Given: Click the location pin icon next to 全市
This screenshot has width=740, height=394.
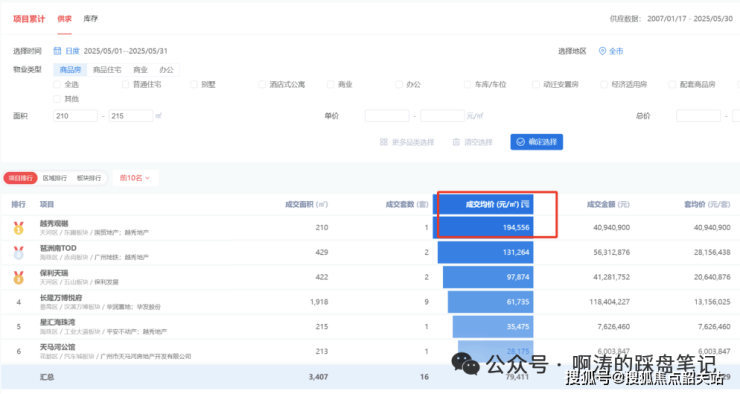Looking at the screenshot, I should pos(602,51).
